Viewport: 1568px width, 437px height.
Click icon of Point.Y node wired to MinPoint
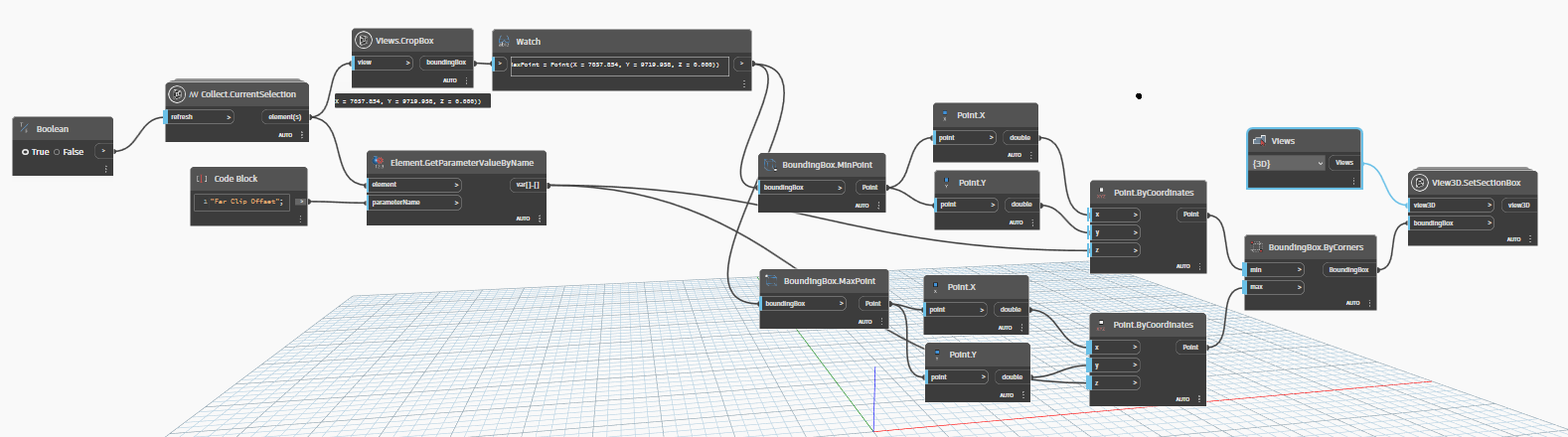click(947, 183)
